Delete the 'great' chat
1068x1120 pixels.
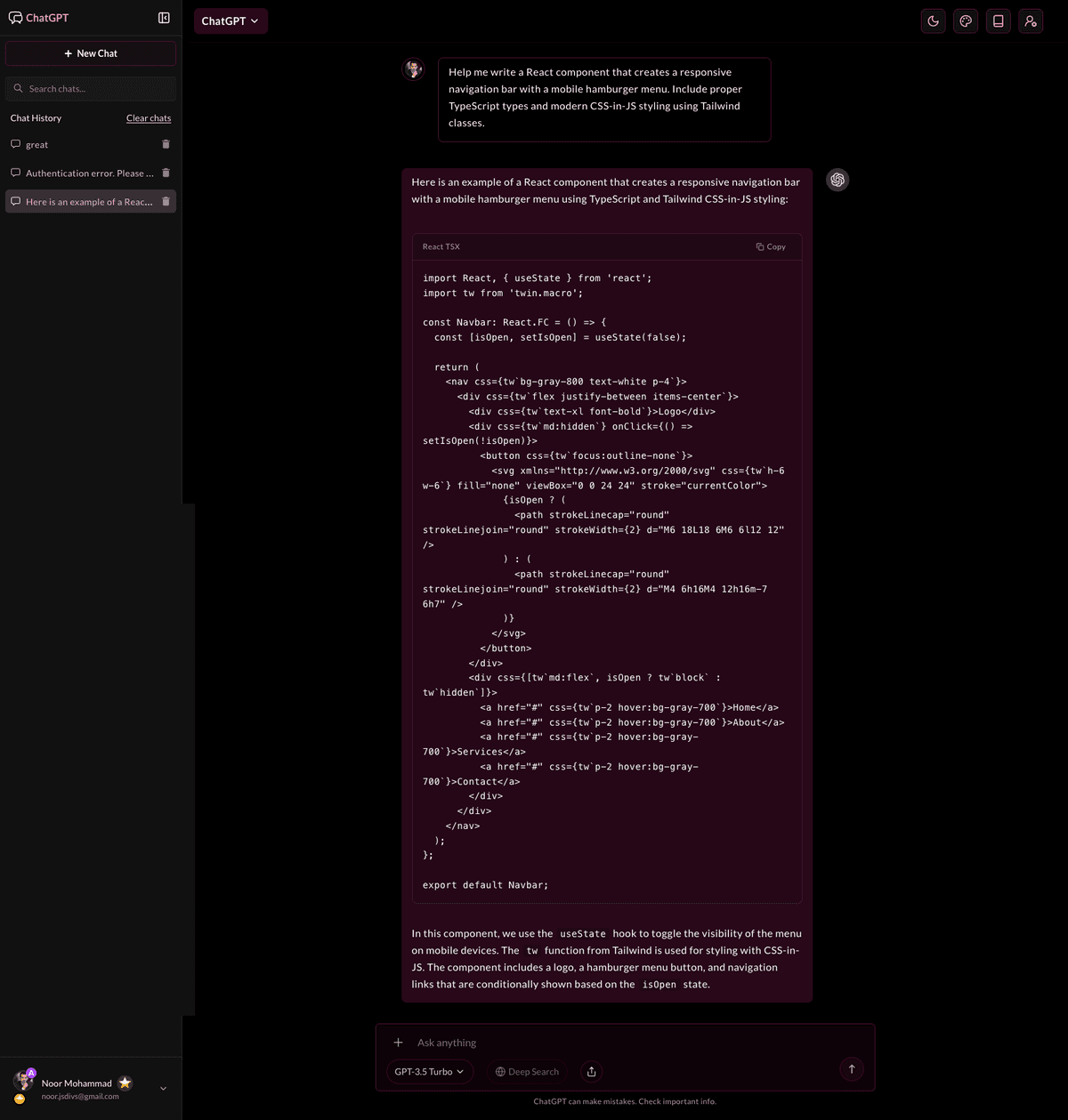(166, 144)
